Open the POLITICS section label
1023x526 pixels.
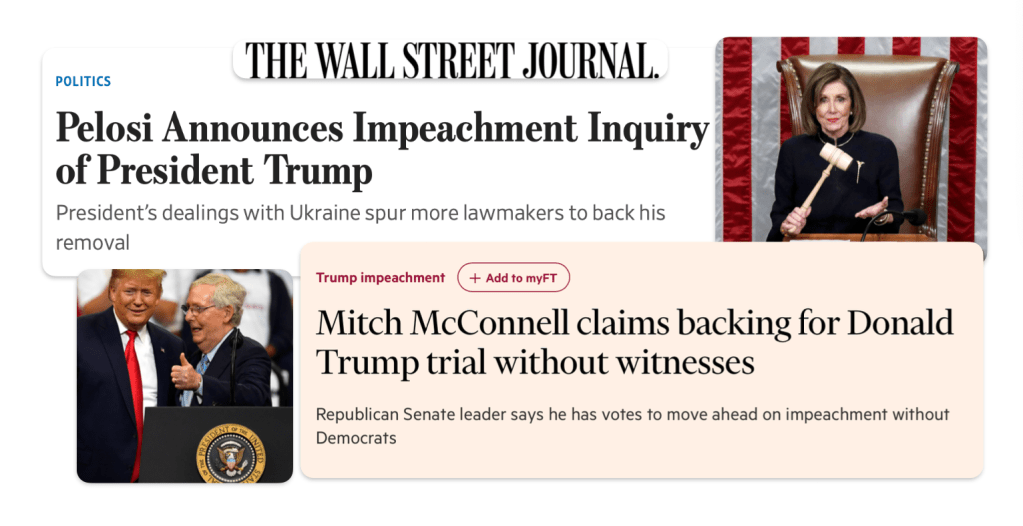pyautogui.click(x=83, y=81)
